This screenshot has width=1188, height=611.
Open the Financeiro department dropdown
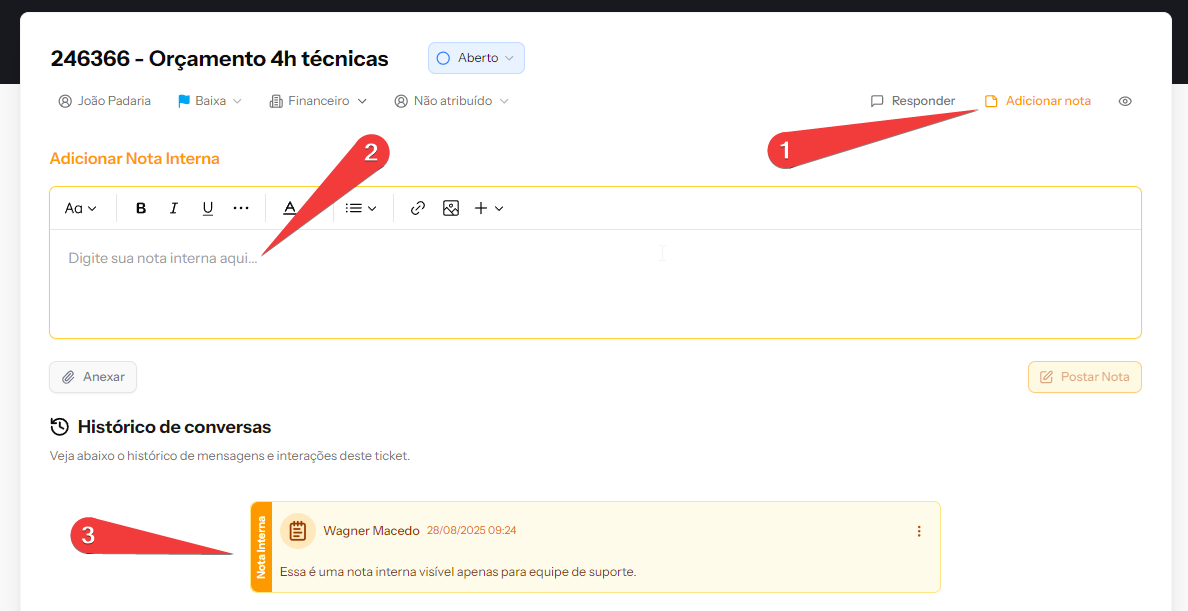pos(318,101)
